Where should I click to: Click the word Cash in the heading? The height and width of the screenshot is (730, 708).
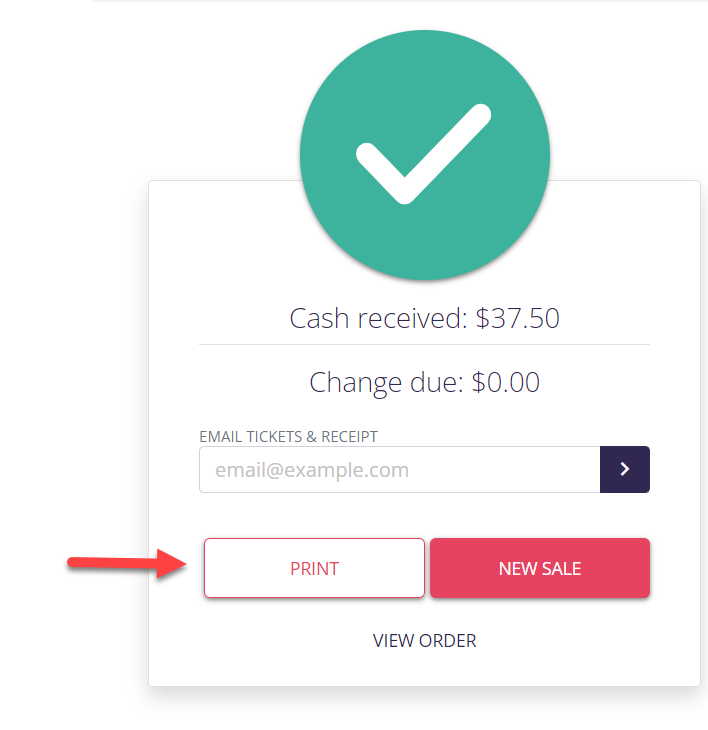click(x=319, y=318)
